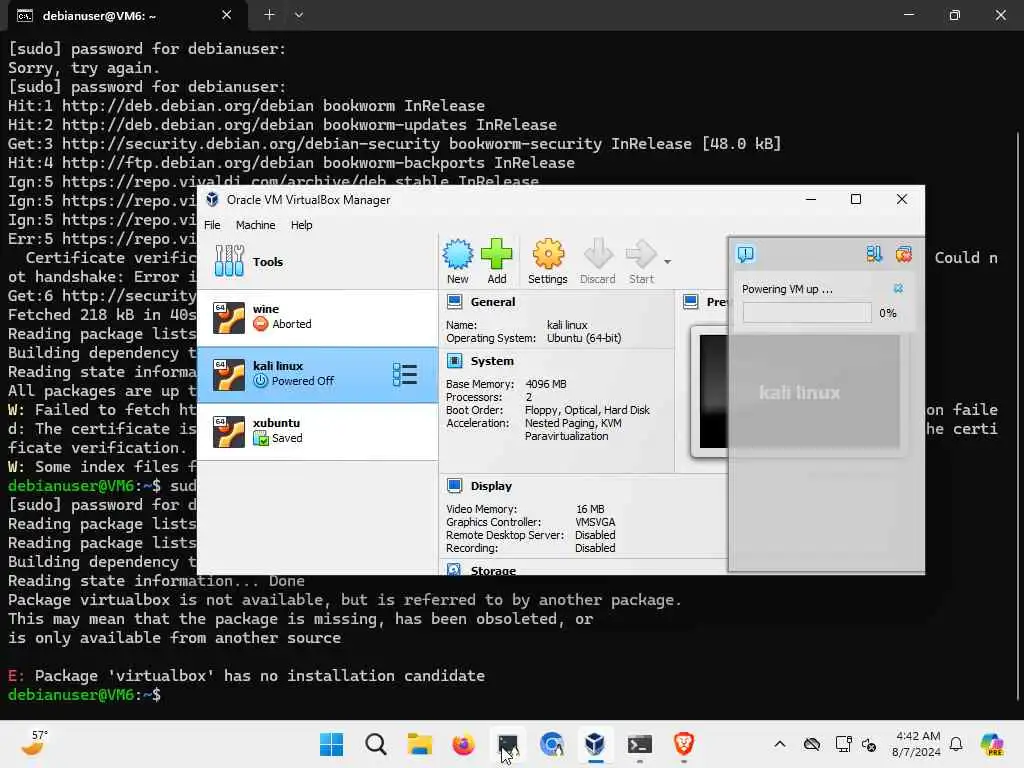Click the General section header
1024x768 pixels.
[492, 302]
